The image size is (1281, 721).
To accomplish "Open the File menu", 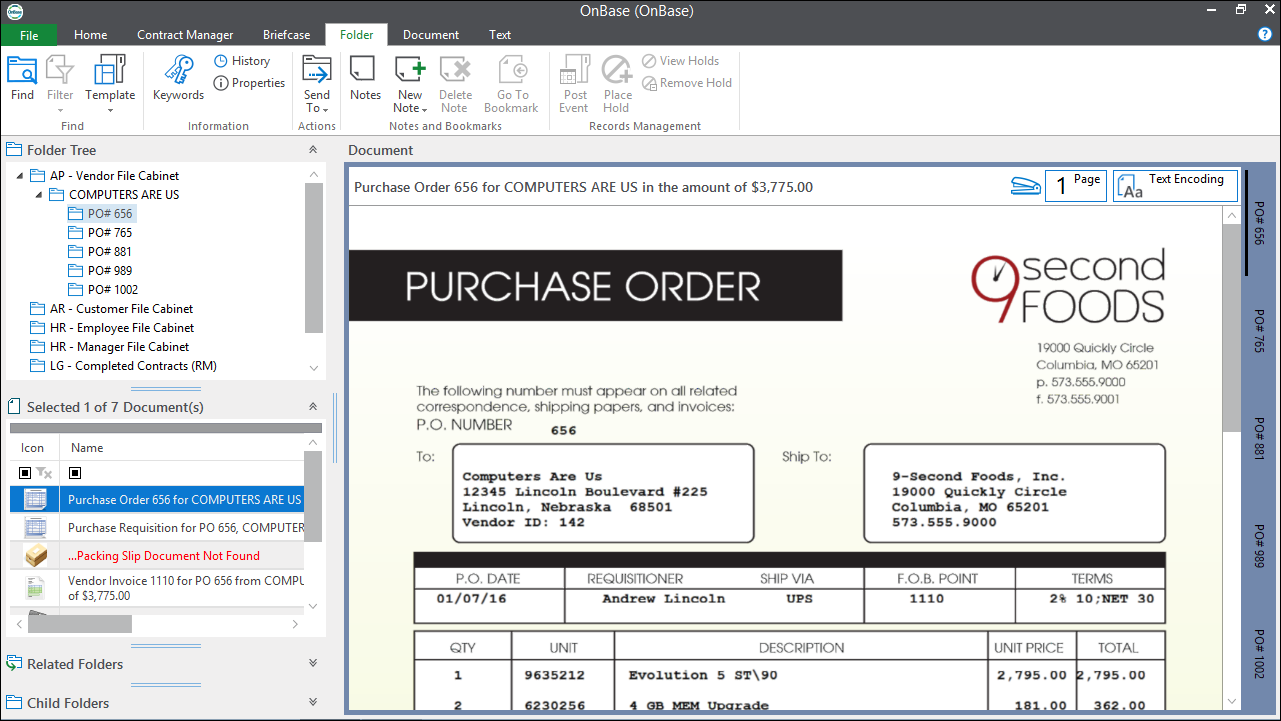I will click(29, 35).
